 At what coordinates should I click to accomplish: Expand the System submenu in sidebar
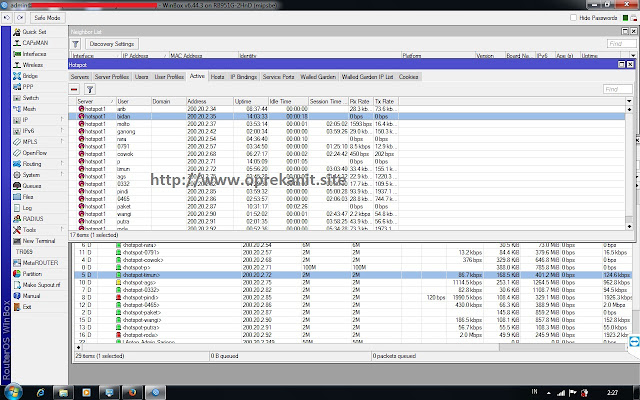click(62, 175)
